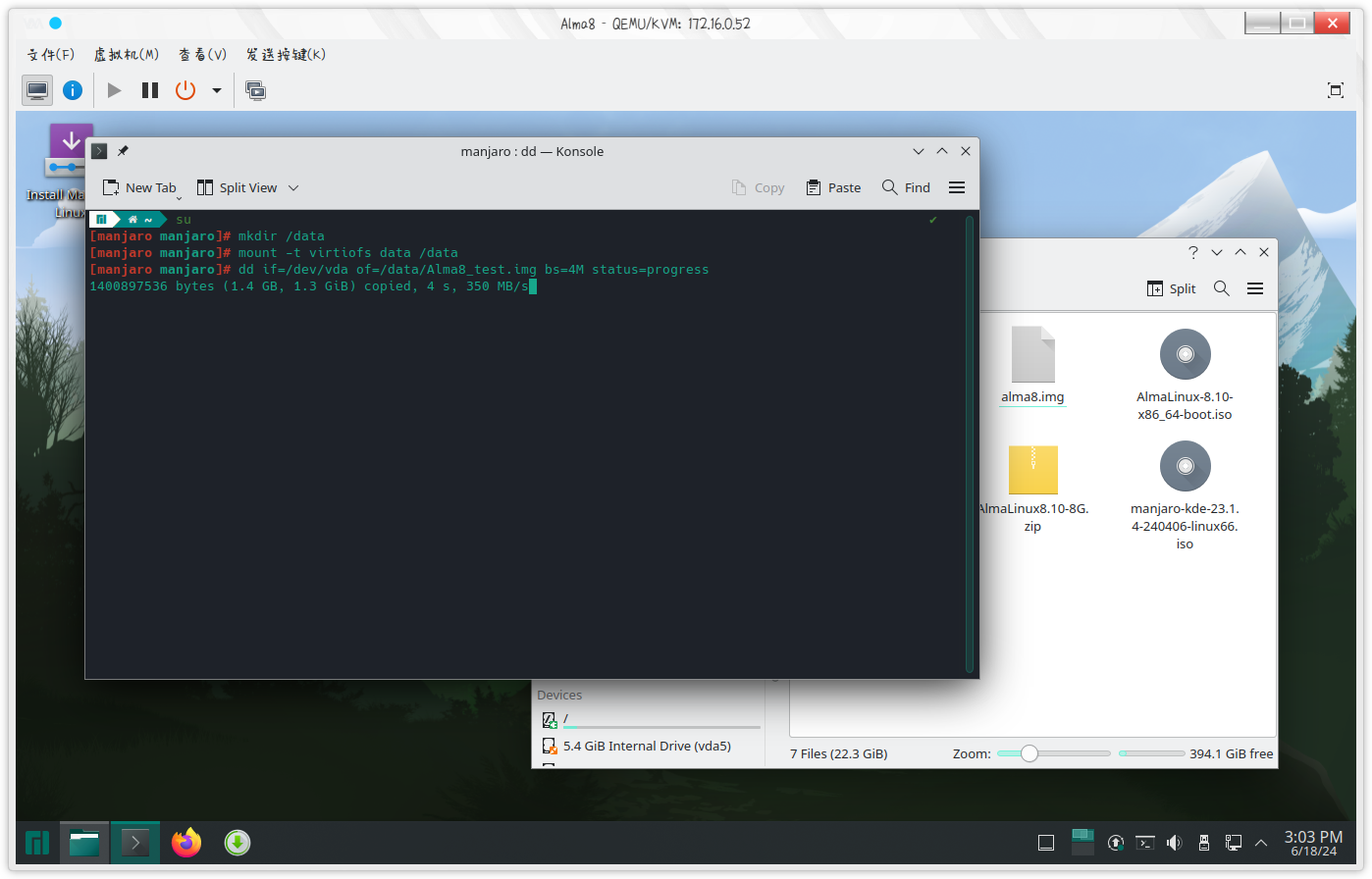Screen dimensions: 1372x879
Task: Toggle the Konsole pin-on-top icon
Action: (123, 151)
